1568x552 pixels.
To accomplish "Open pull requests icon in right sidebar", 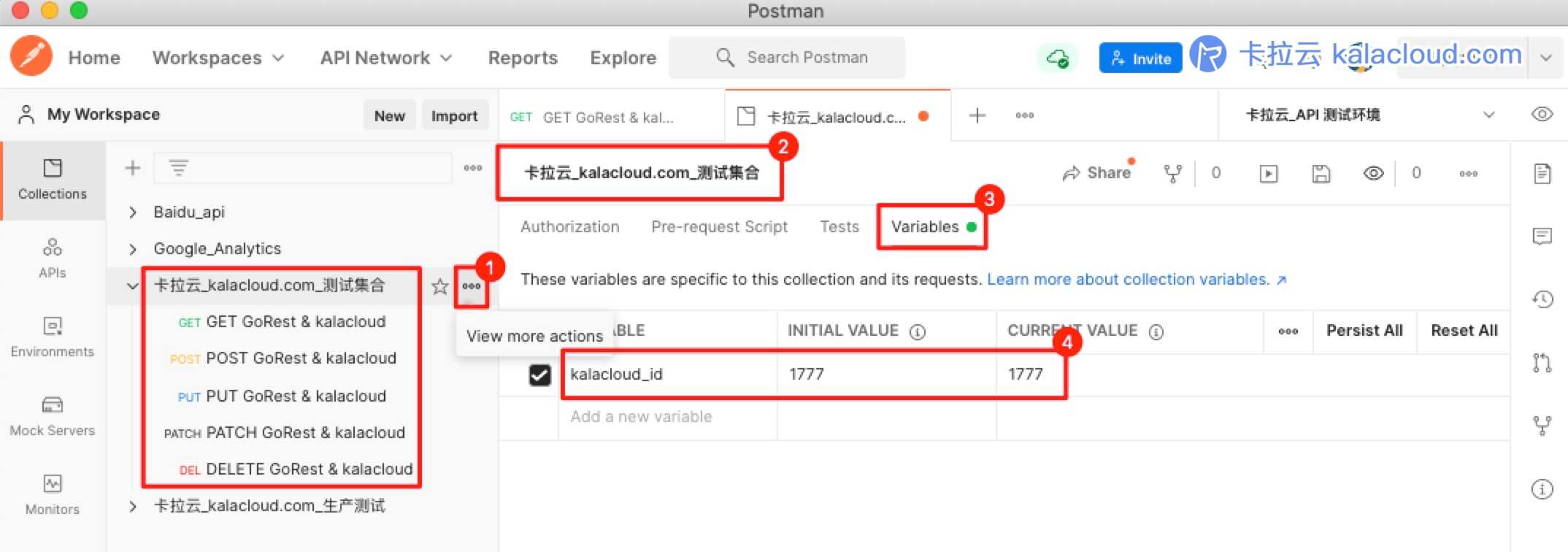I will [1542, 362].
